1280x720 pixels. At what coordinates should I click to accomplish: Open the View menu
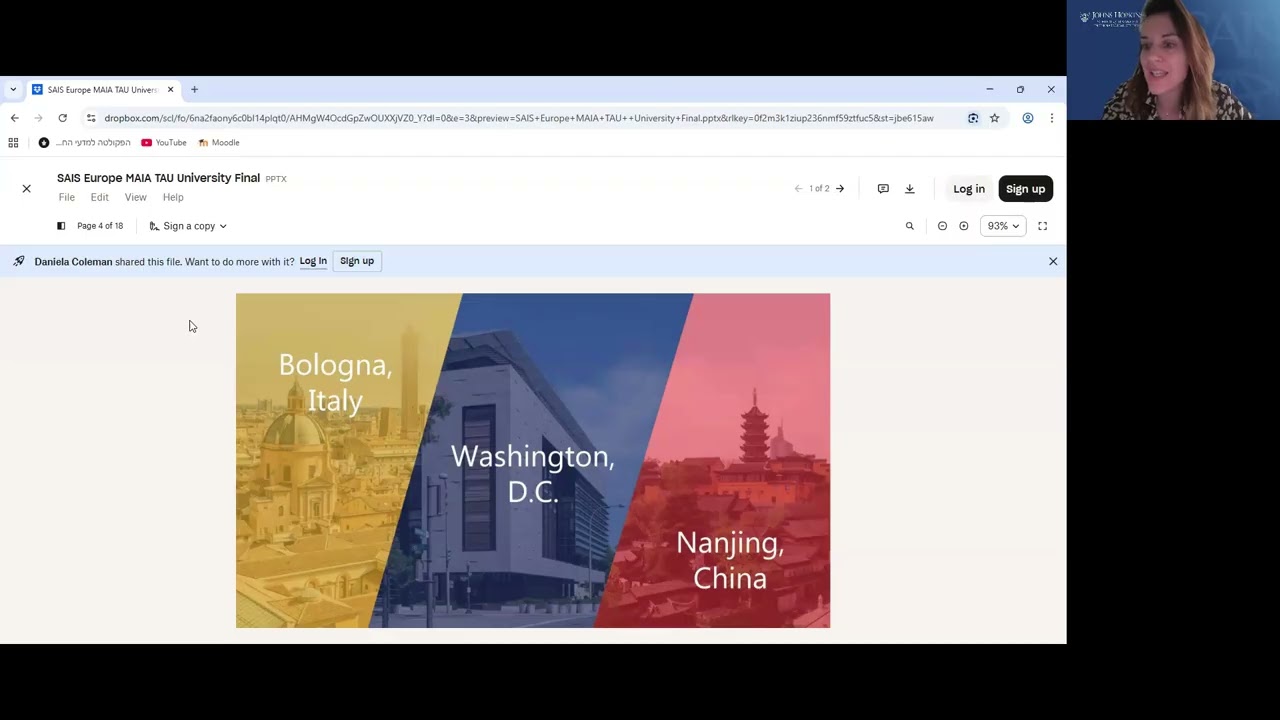pyautogui.click(x=135, y=197)
